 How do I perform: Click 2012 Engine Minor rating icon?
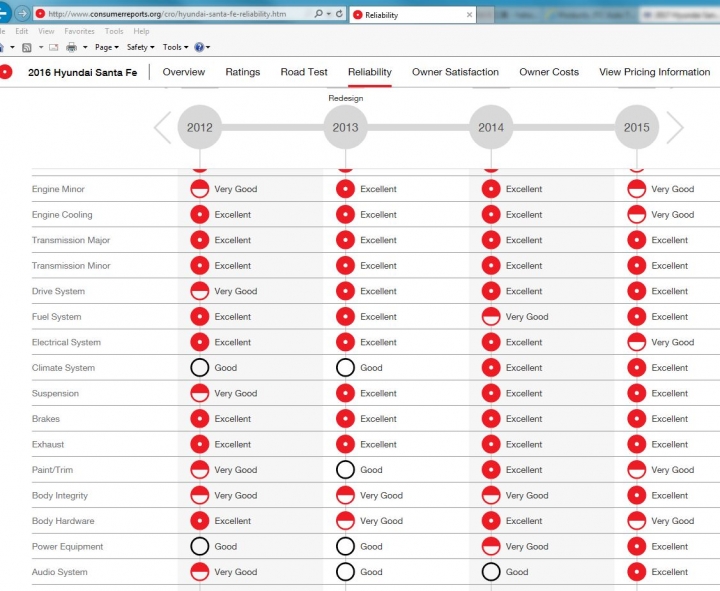[200, 189]
